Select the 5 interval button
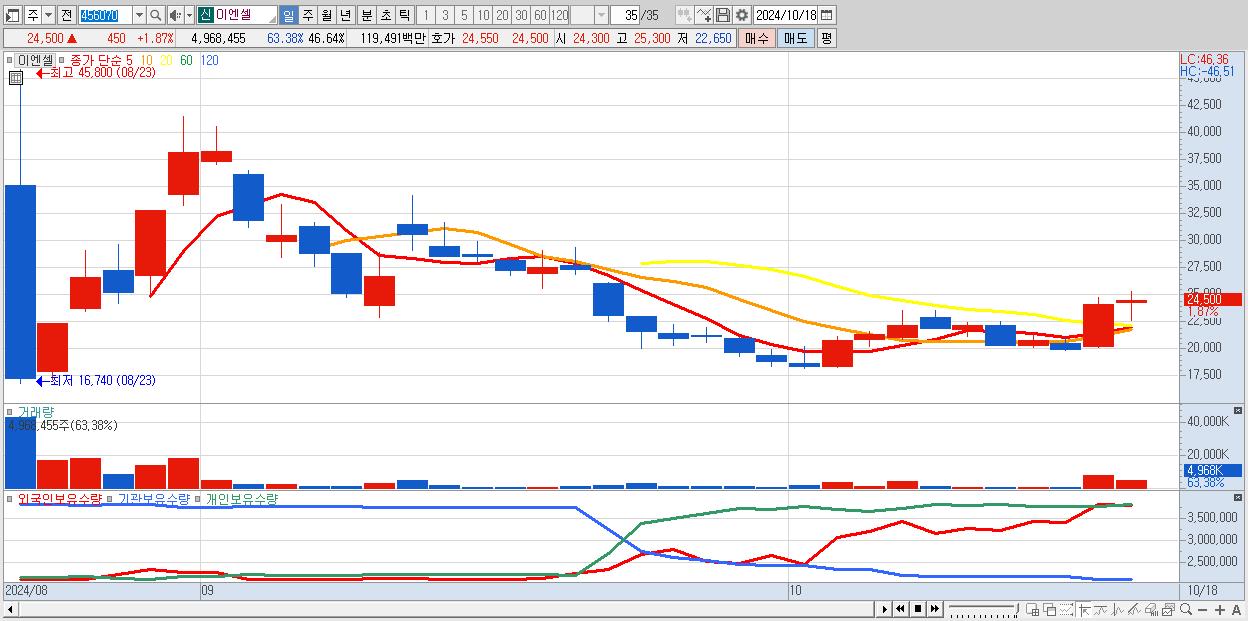The width and height of the screenshot is (1248, 621). coord(464,15)
